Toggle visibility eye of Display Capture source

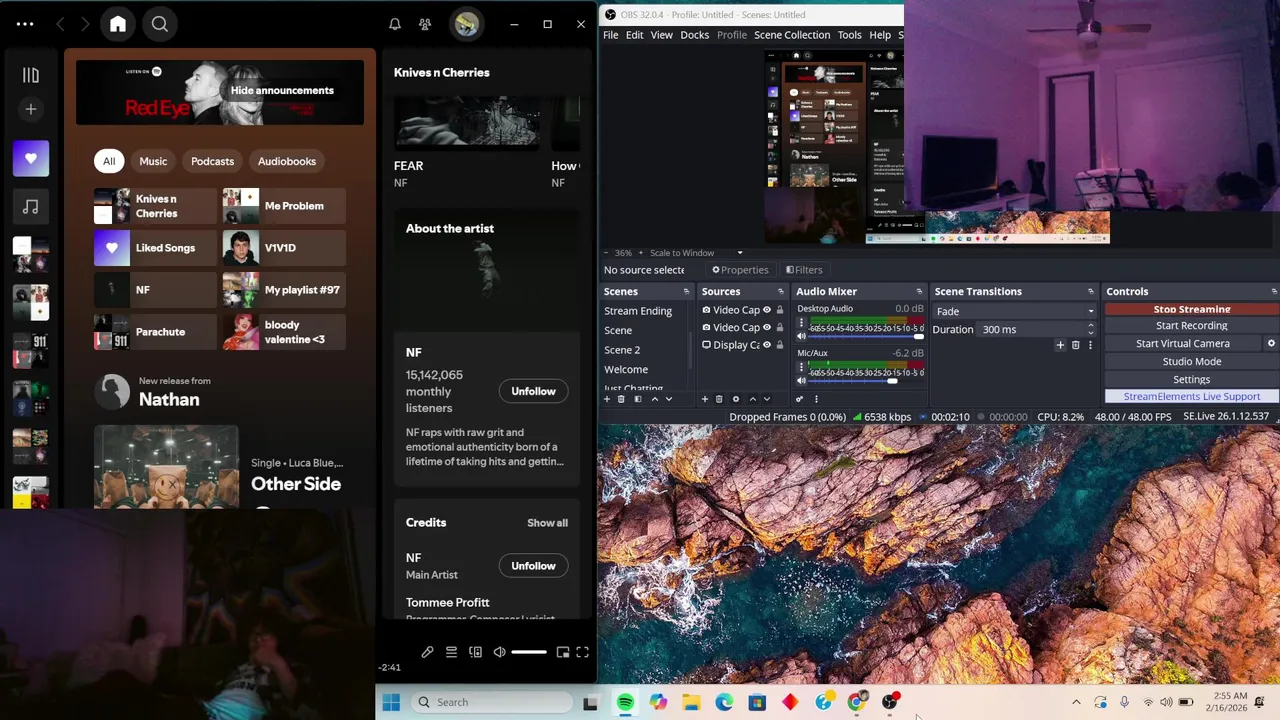click(767, 345)
